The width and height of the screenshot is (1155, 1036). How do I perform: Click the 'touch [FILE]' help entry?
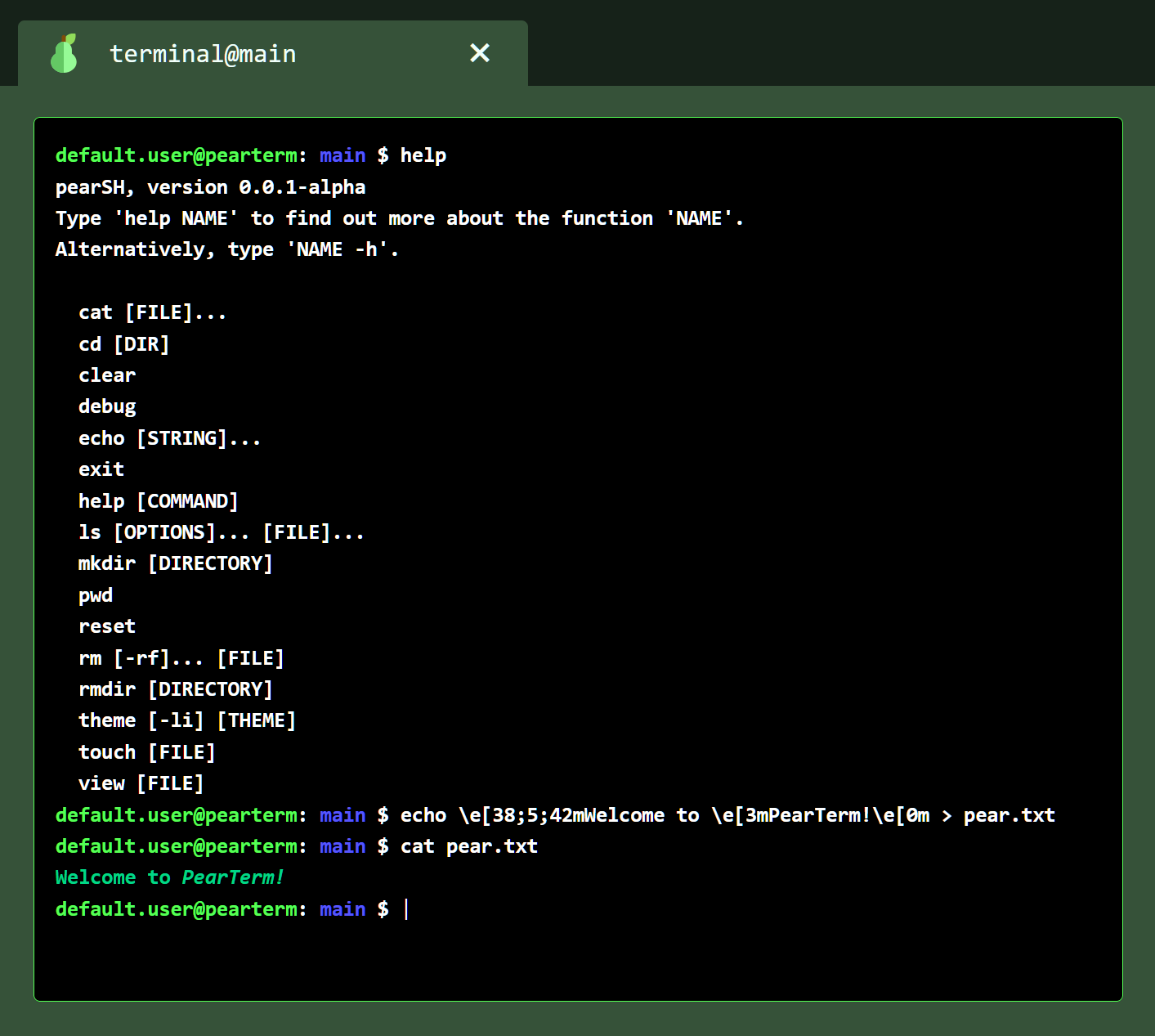click(146, 752)
